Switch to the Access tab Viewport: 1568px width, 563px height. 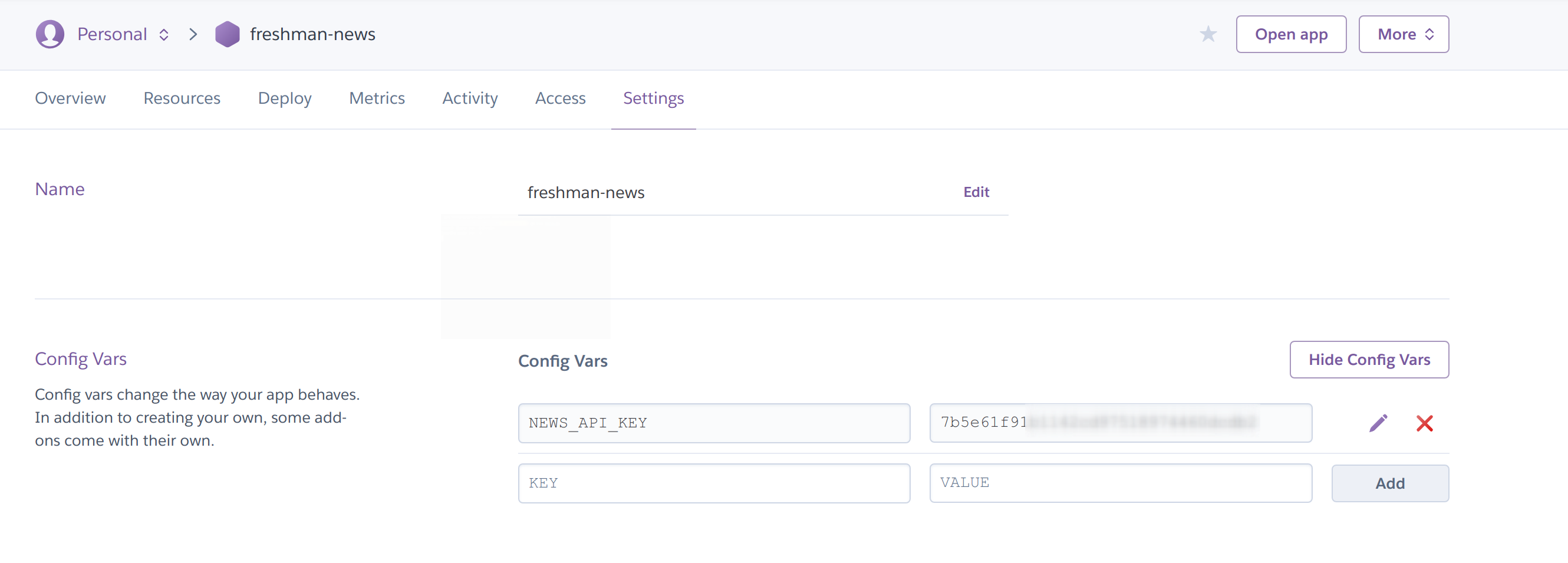pyautogui.click(x=560, y=98)
